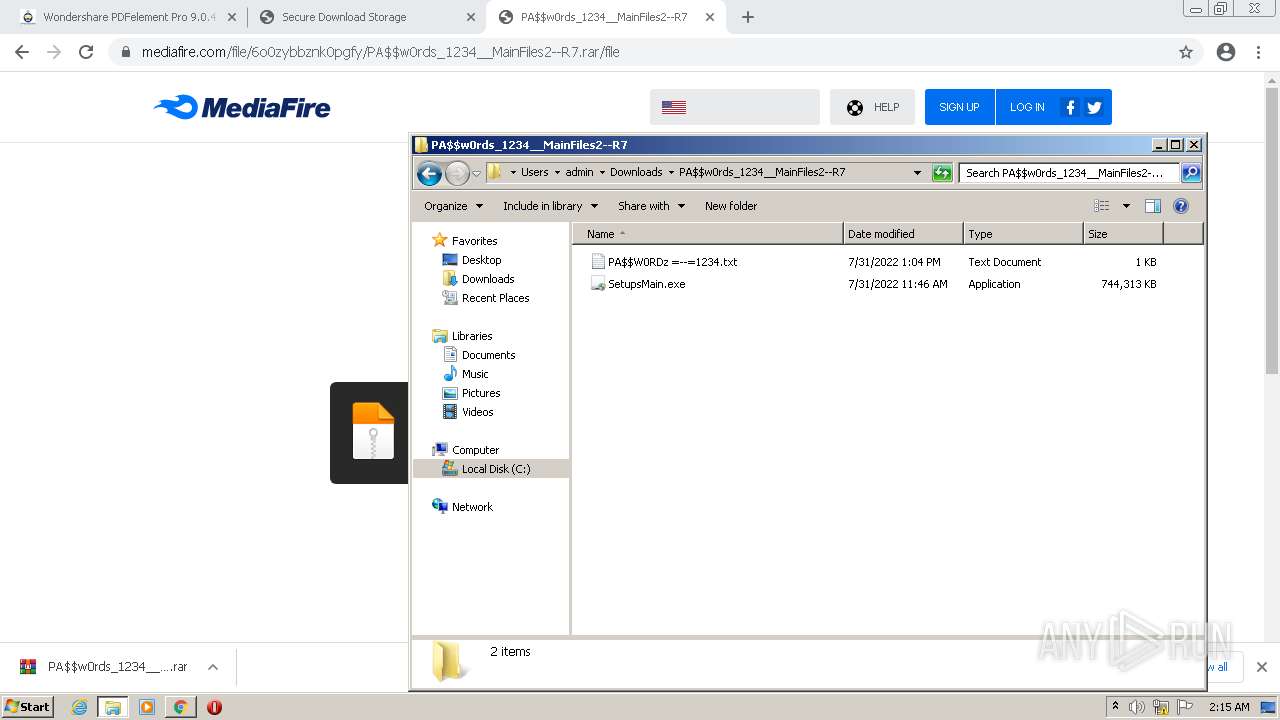Open Explorer help icon

1181,206
